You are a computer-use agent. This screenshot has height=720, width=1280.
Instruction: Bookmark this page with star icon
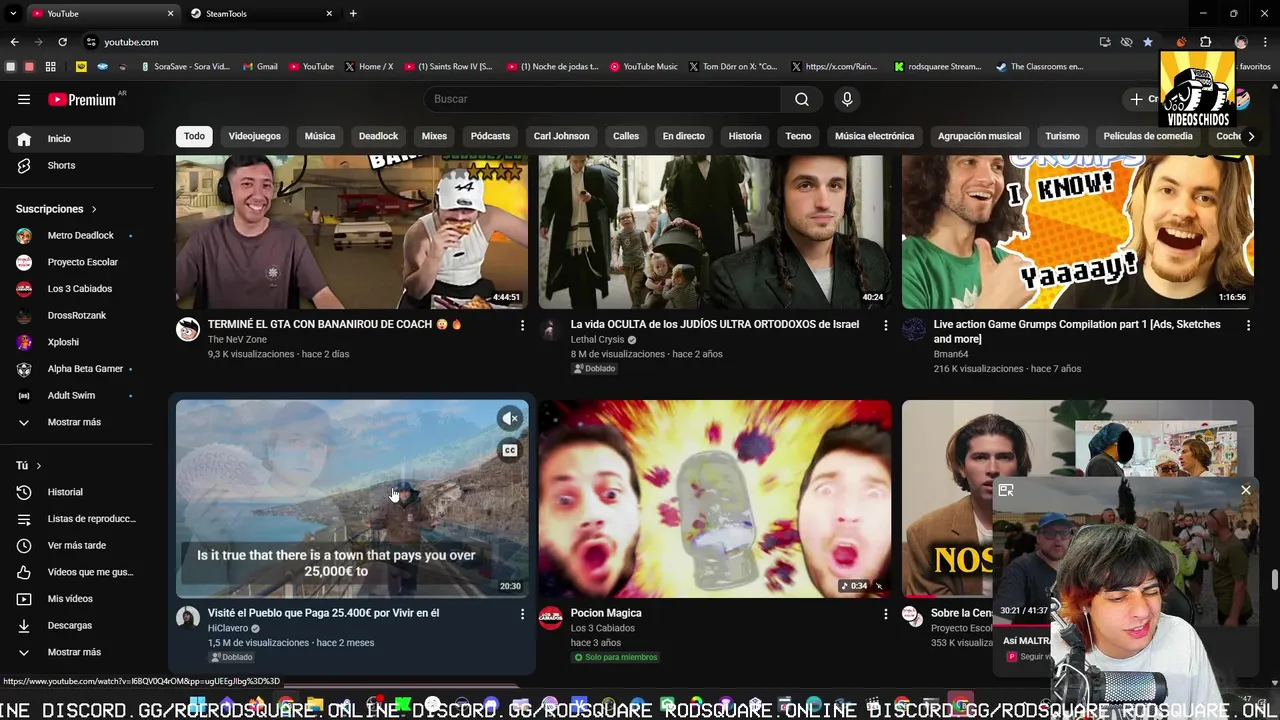coord(1148,42)
